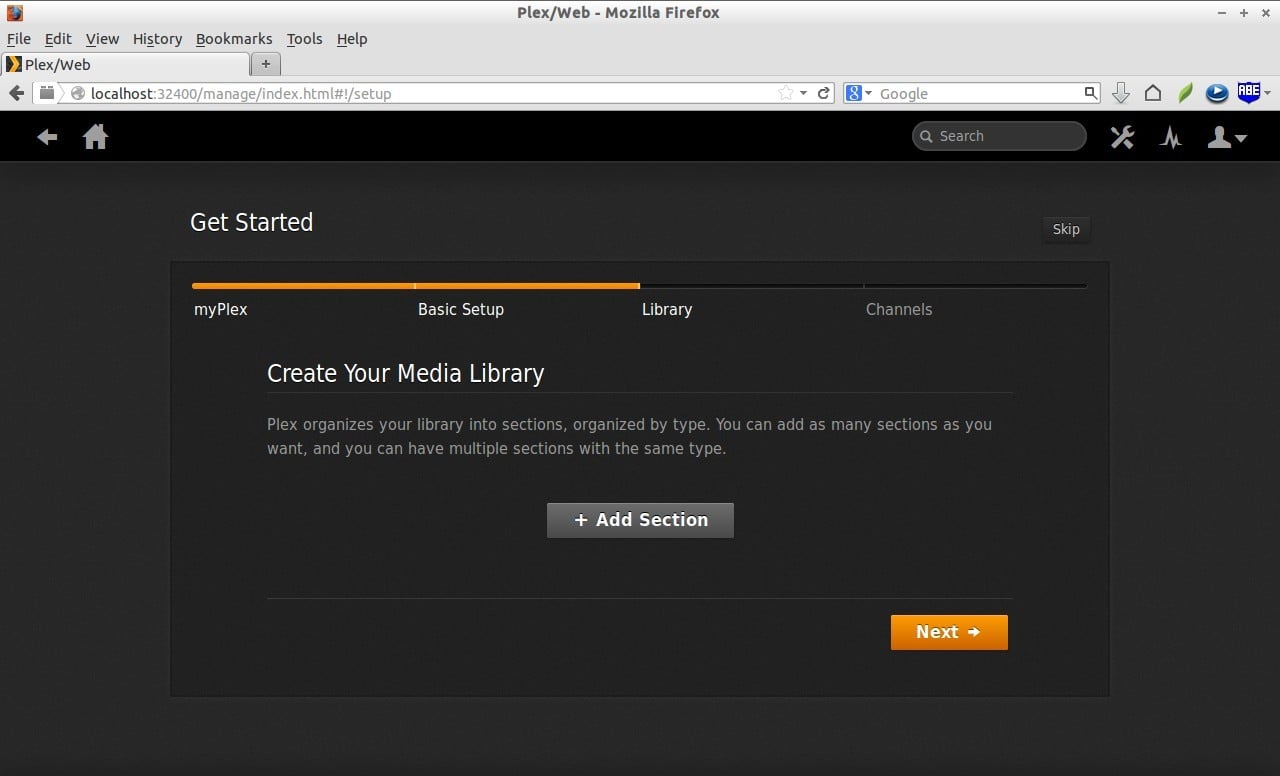Click the Firefox window menu icon

click(x=14, y=13)
